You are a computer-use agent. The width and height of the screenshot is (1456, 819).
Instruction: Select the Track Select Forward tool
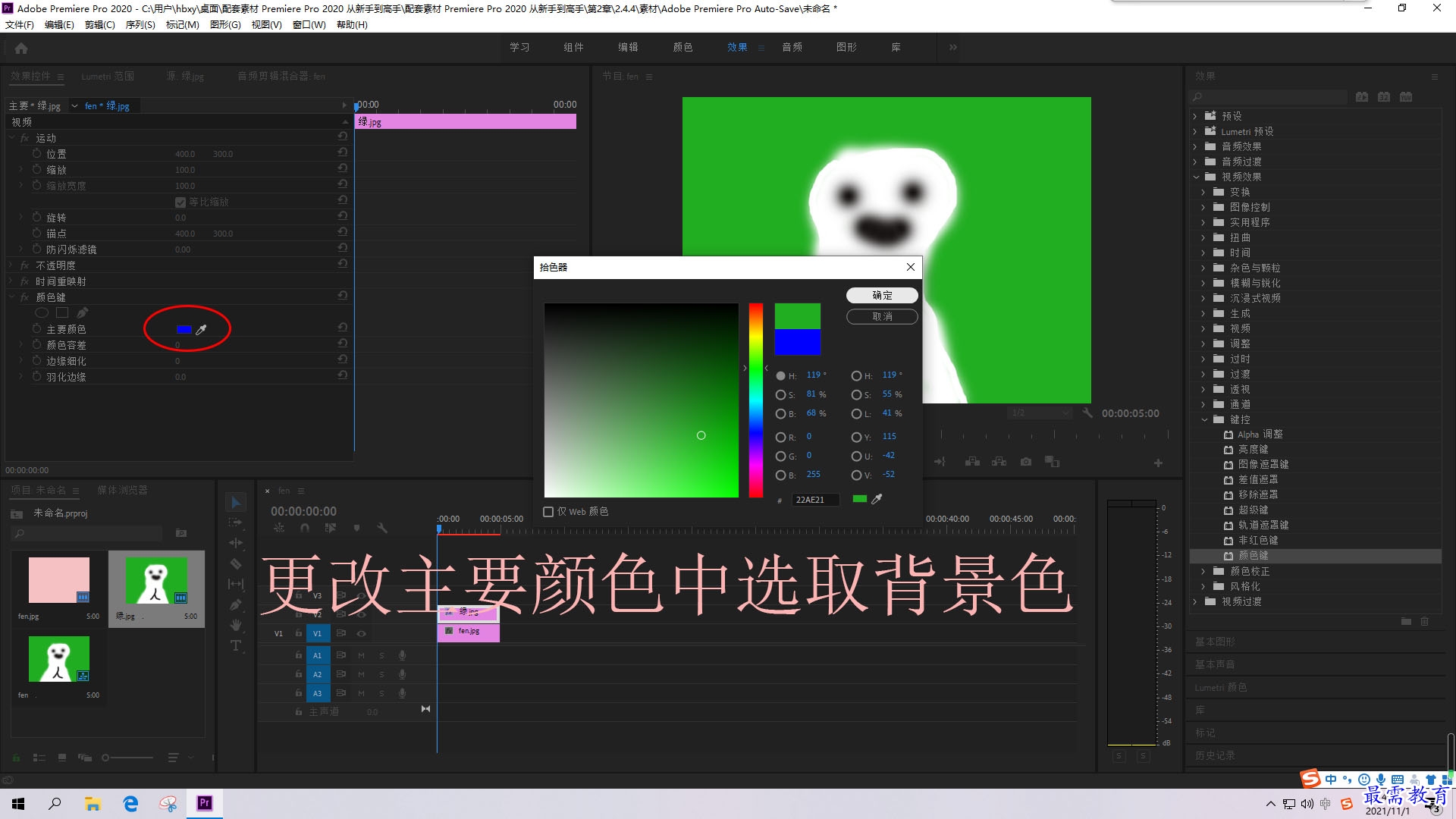(x=236, y=522)
